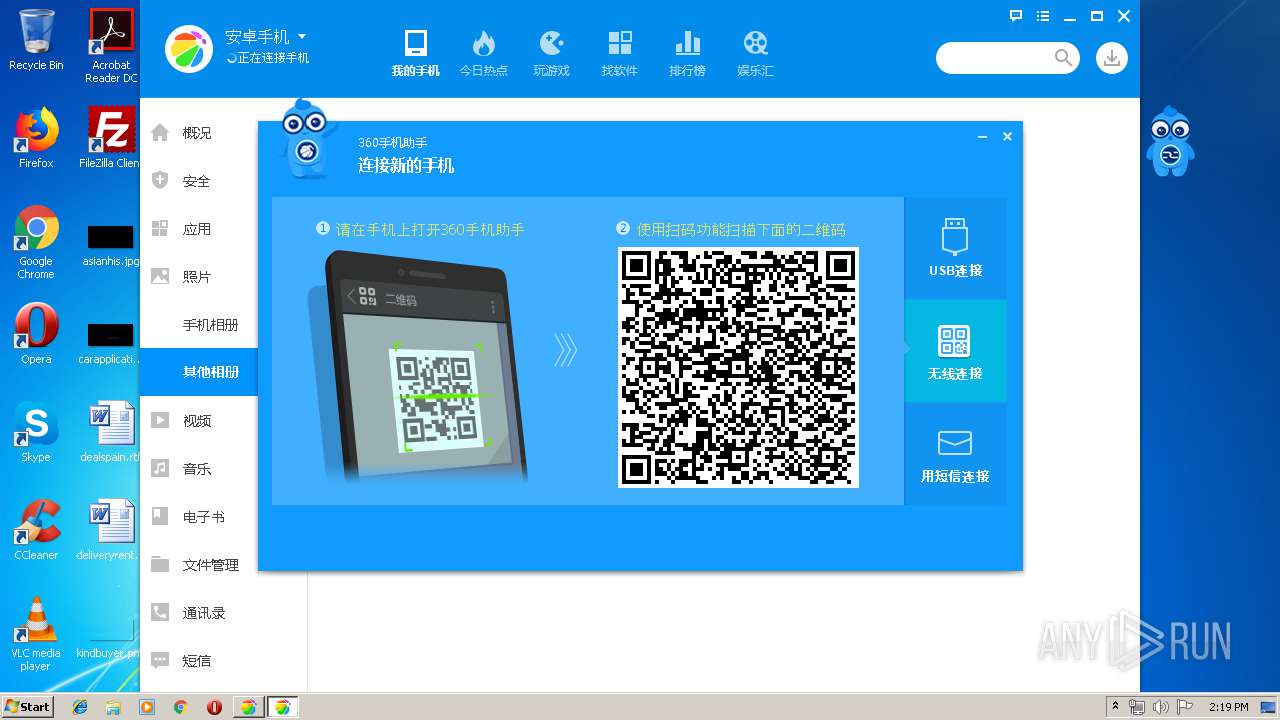The height and width of the screenshot is (720, 1280).
Task: Open the 排行榜 tab
Action: 687,53
